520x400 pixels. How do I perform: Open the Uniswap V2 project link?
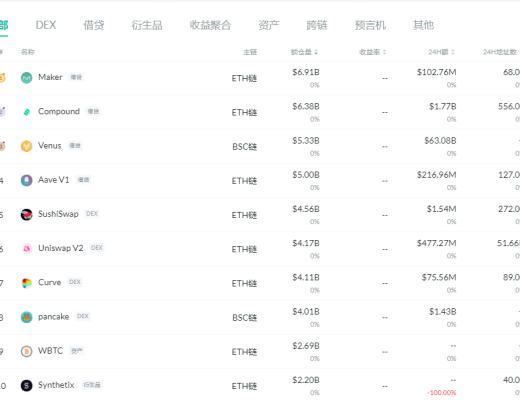tap(61, 248)
